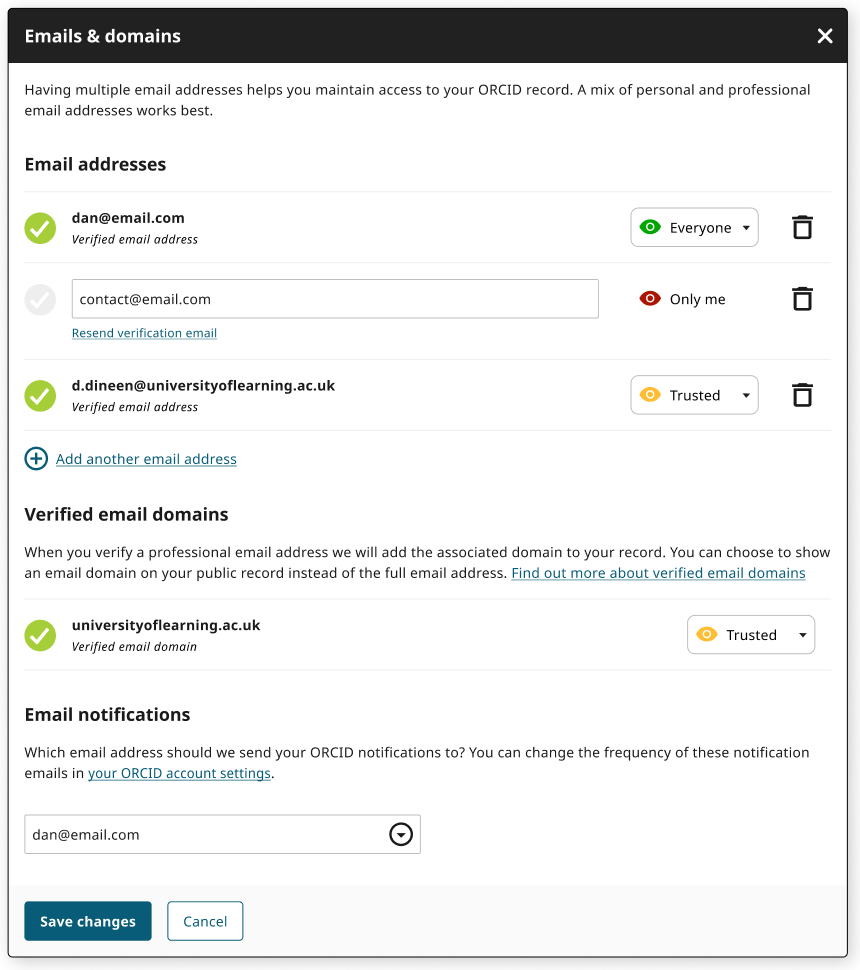Click the verified checkmark for universityoflearning.ac.uk domain
860x970 pixels.
click(x=40, y=635)
